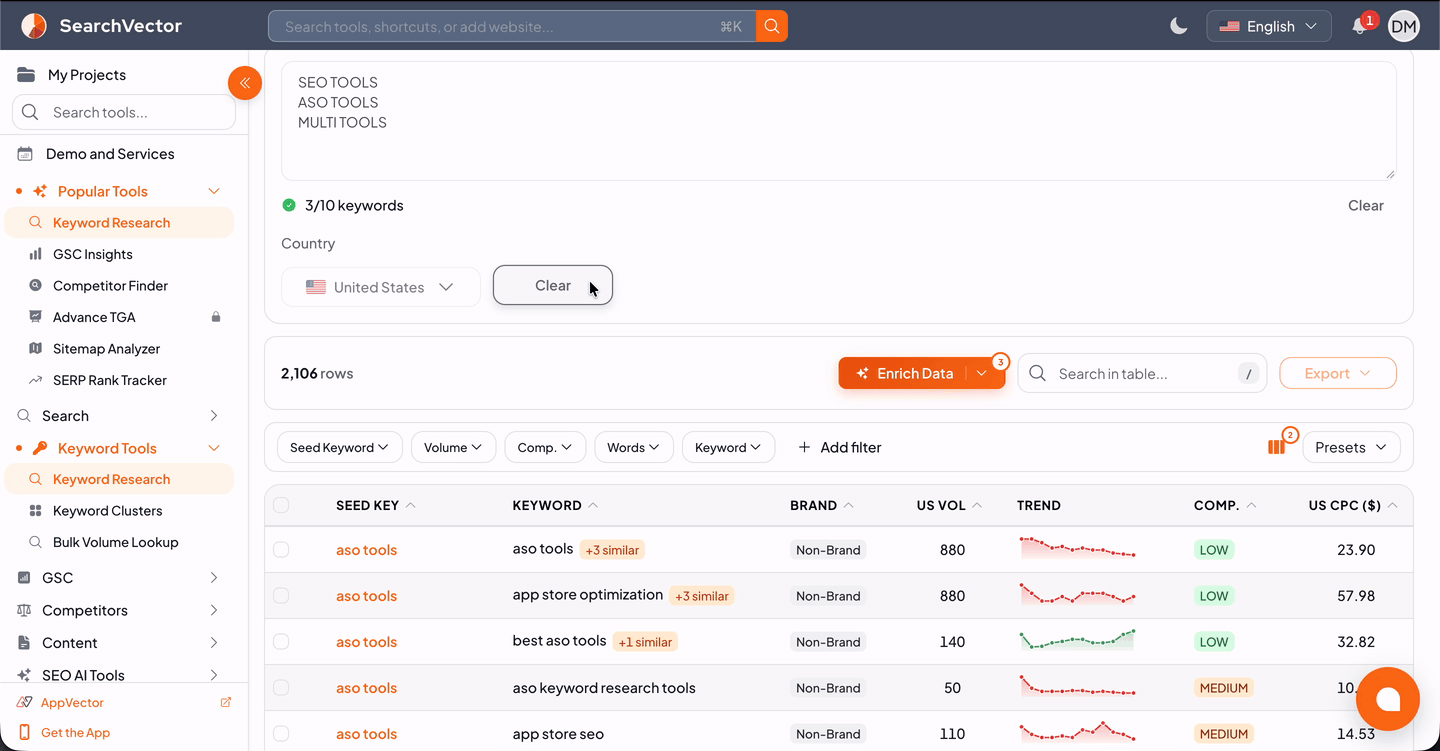The height and width of the screenshot is (751, 1440).
Task: Open the Presets dropdown
Action: pos(1351,447)
